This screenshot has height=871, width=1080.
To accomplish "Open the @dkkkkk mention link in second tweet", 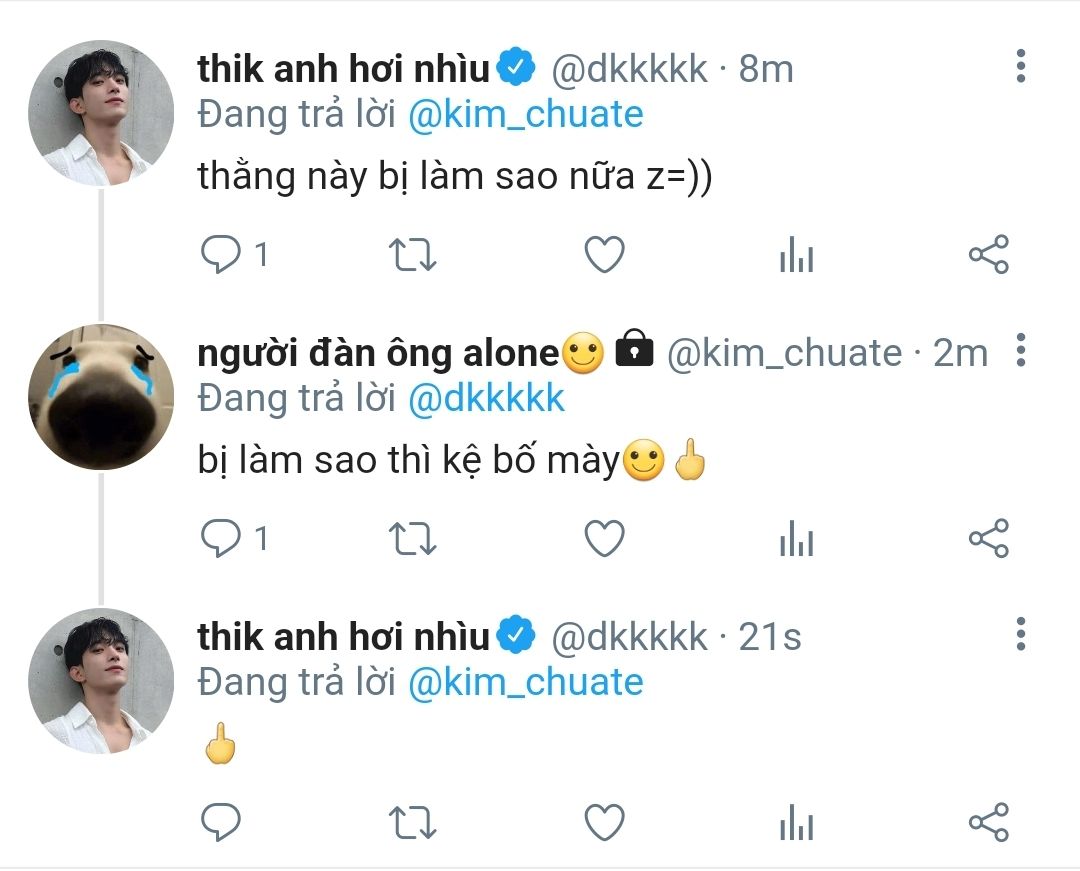I will click(x=486, y=399).
